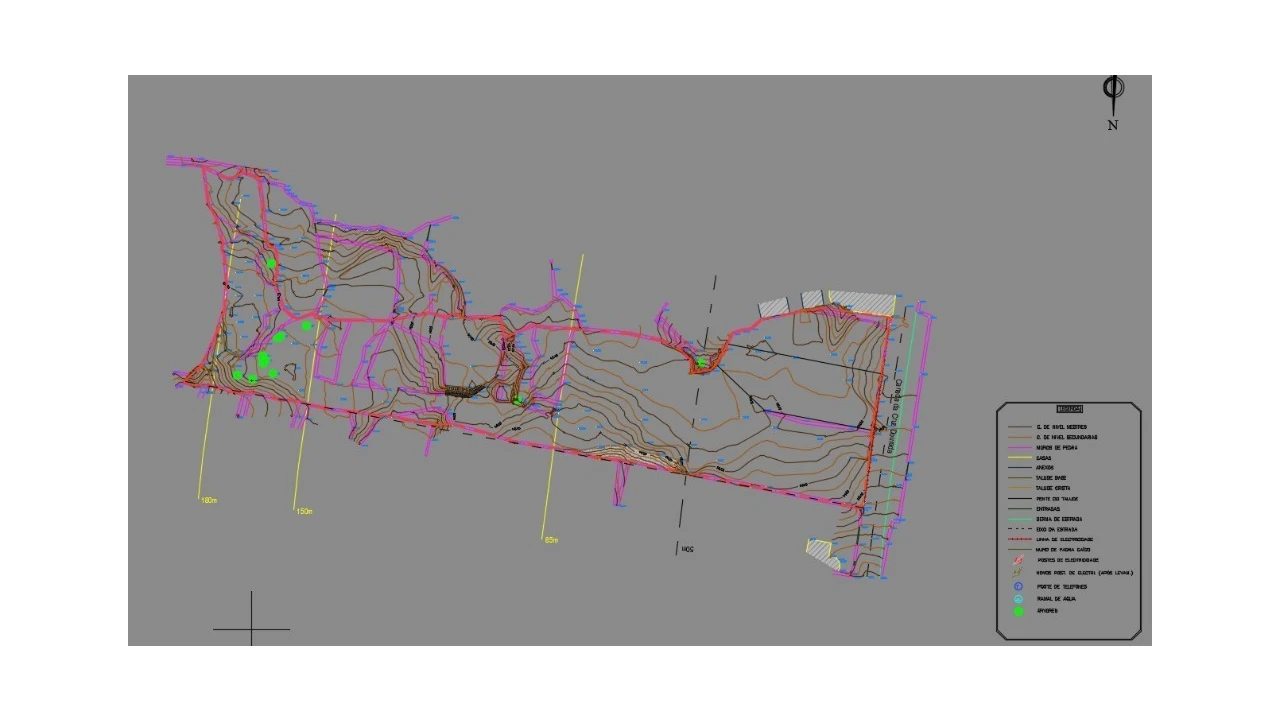Click the 180m section label
Image resolution: width=1280 pixels, height=720 pixels.
(208, 499)
